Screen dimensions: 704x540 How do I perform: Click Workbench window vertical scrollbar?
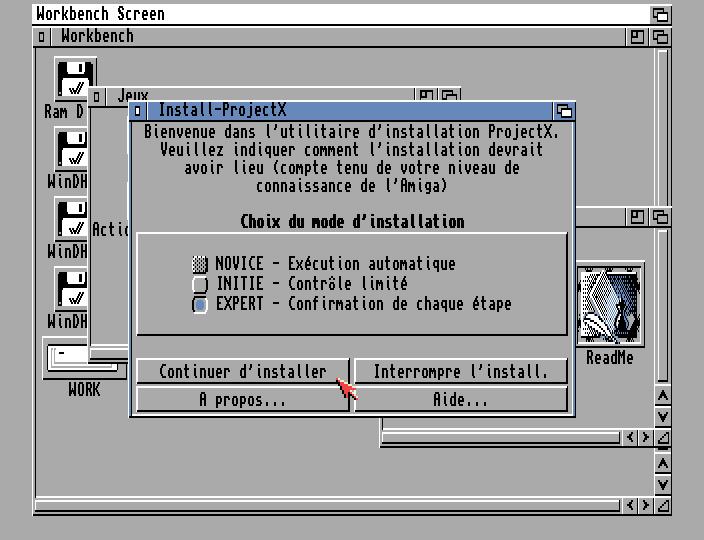pyautogui.click(x=663, y=127)
